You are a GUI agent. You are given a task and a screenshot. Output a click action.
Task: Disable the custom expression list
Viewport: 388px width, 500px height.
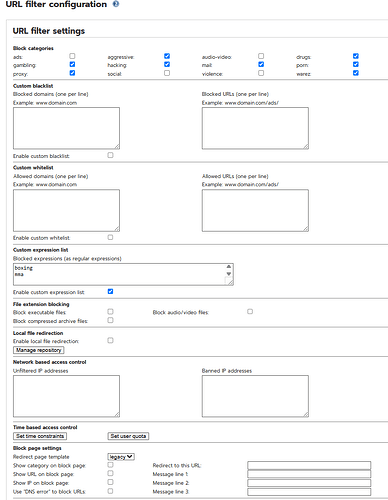pos(110,292)
